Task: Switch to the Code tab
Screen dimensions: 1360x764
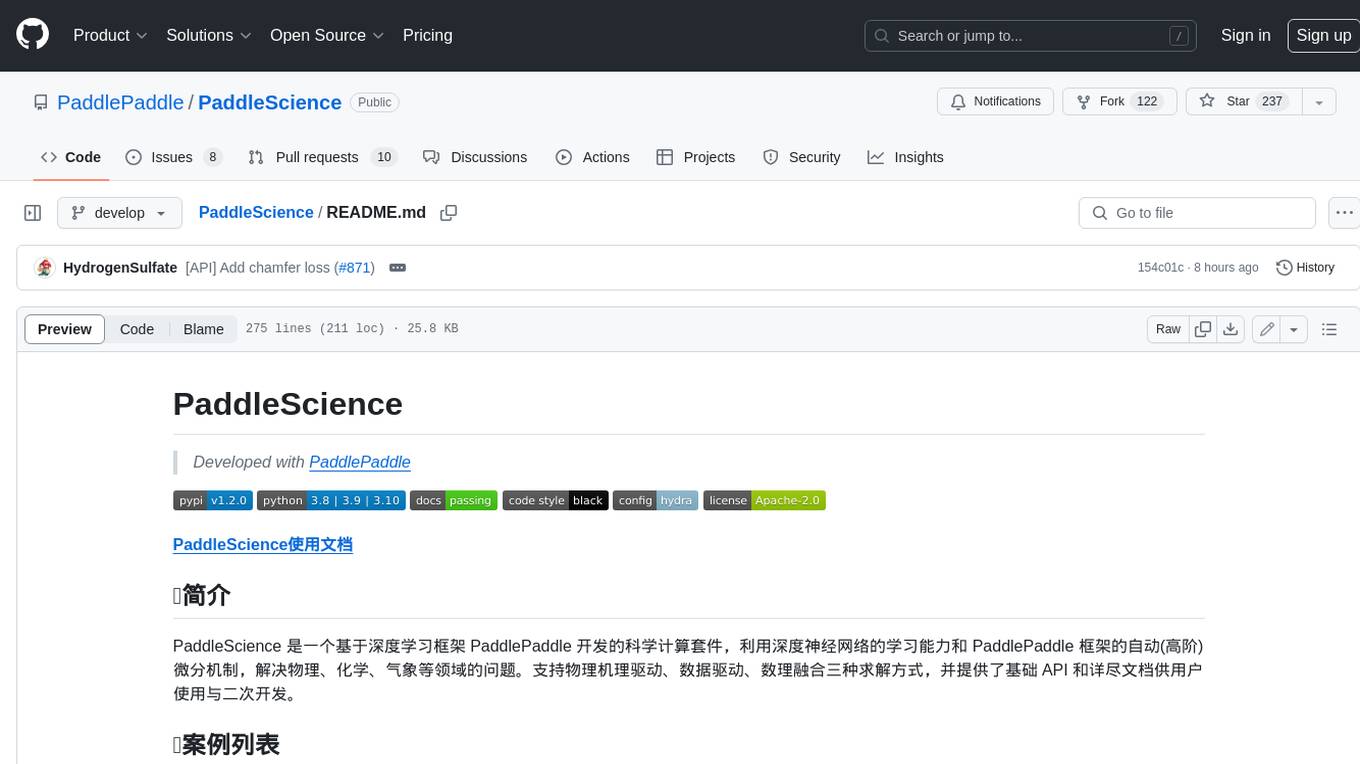Action: [x=70, y=157]
